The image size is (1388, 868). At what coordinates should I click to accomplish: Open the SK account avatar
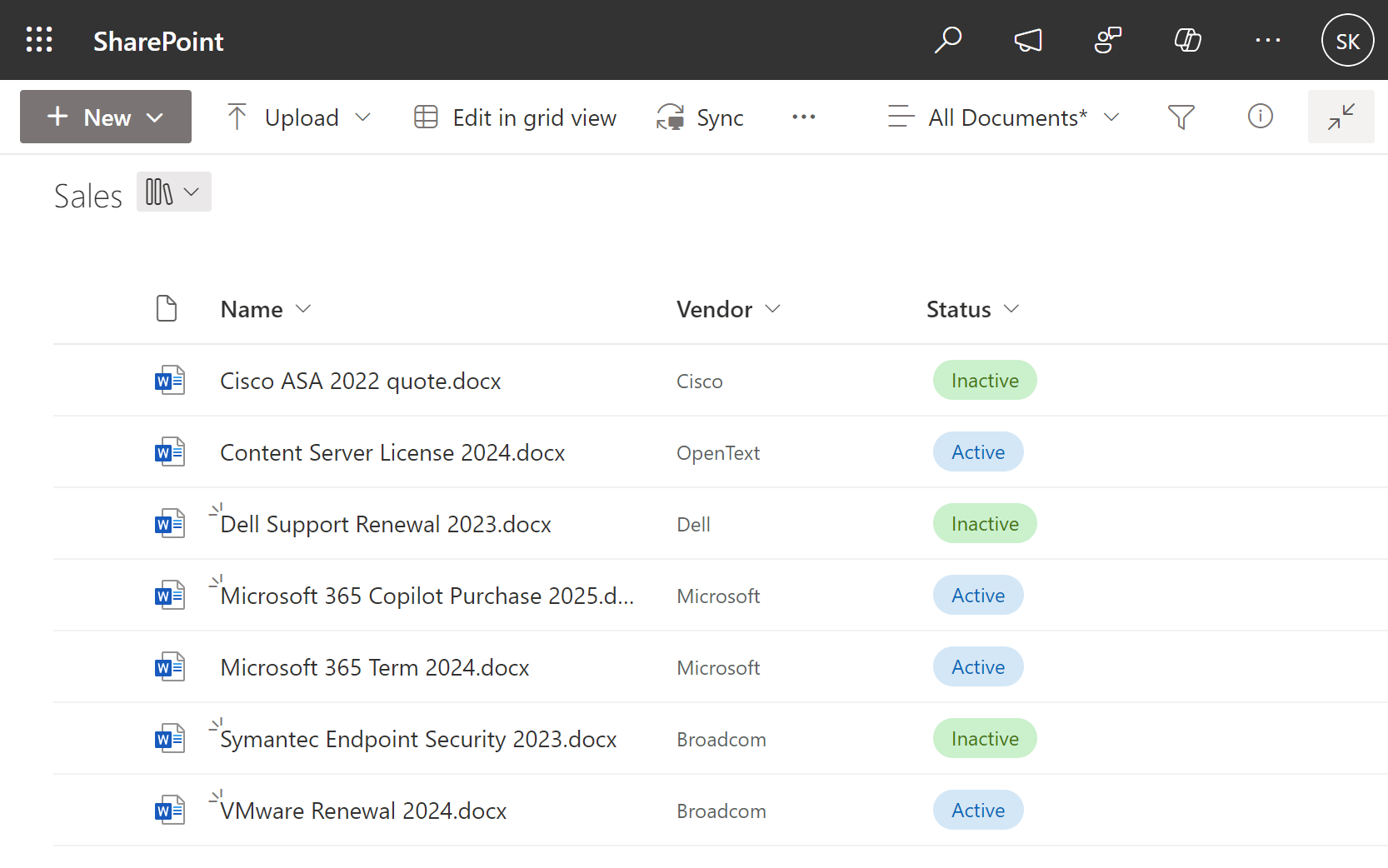coord(1347,40)
